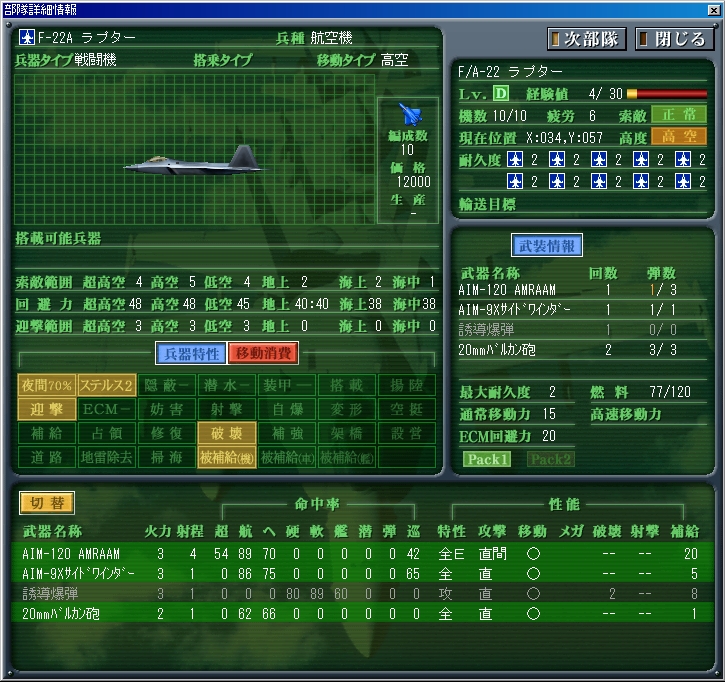
Task: Switch to the 移動消費 tab
Action: click(263, 354)
